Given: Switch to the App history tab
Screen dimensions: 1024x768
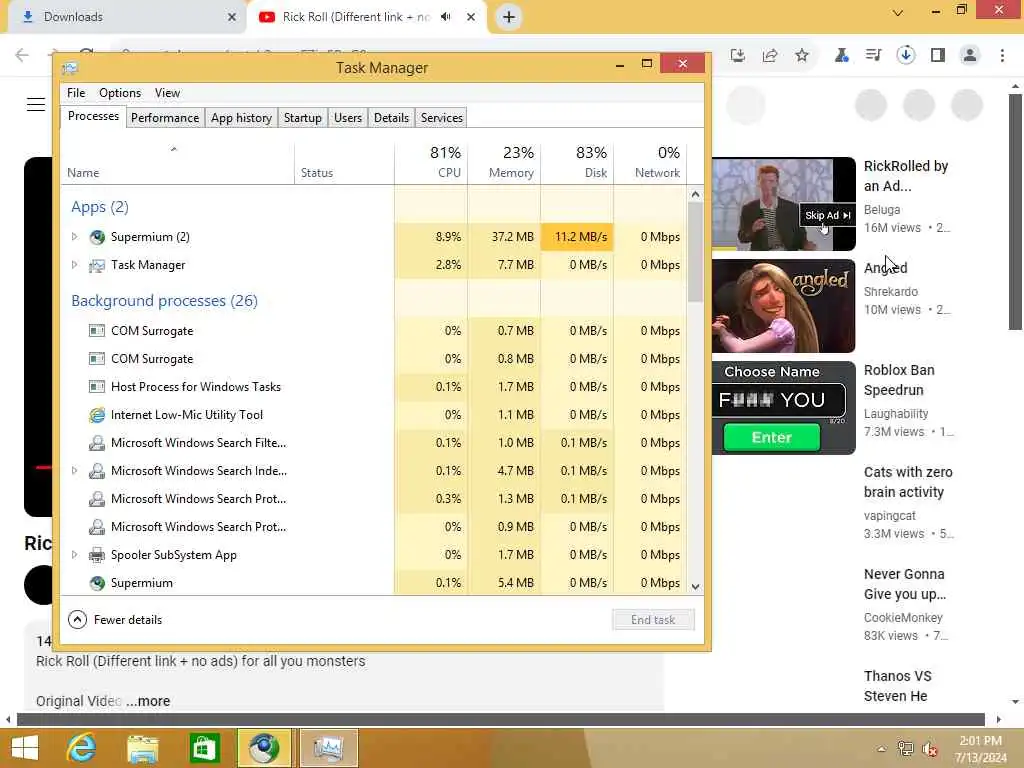Looking at the screenshot, I should tap(241, 118).
